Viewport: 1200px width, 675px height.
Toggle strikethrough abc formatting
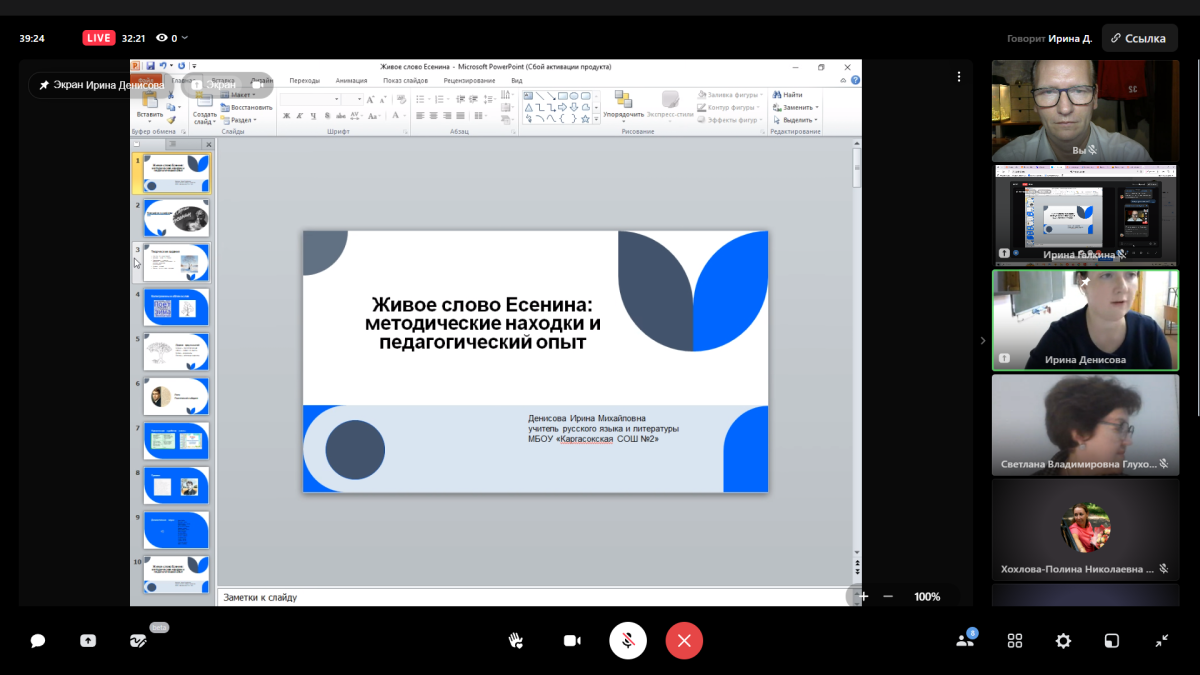pos(339,116)
